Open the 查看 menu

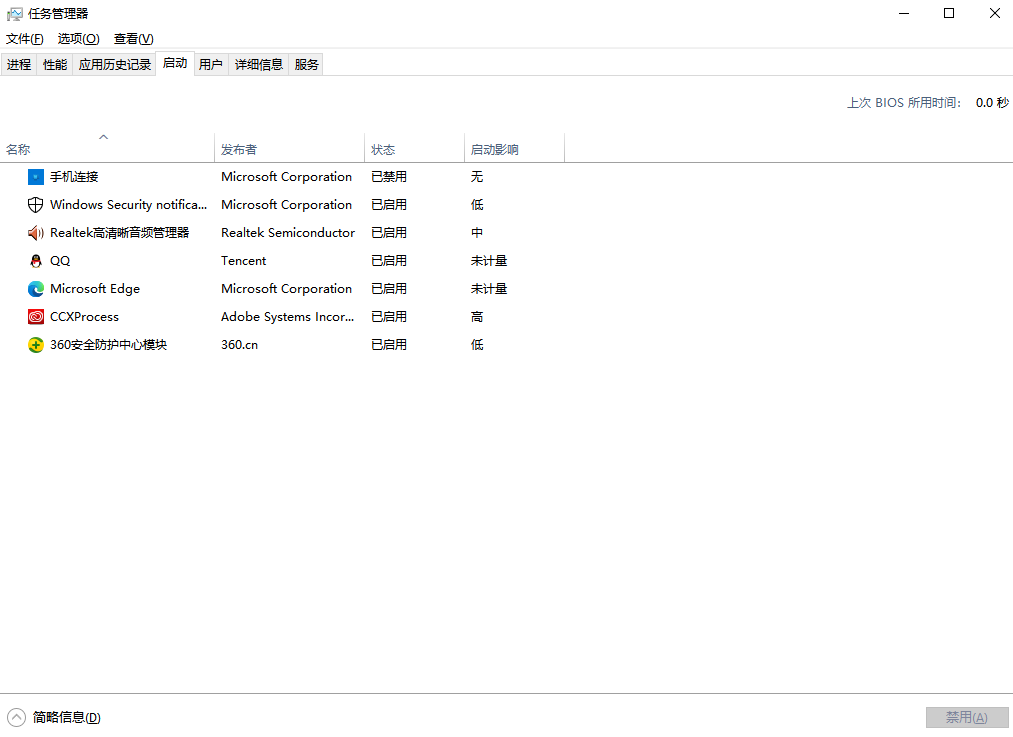click(x=134, y=39)
